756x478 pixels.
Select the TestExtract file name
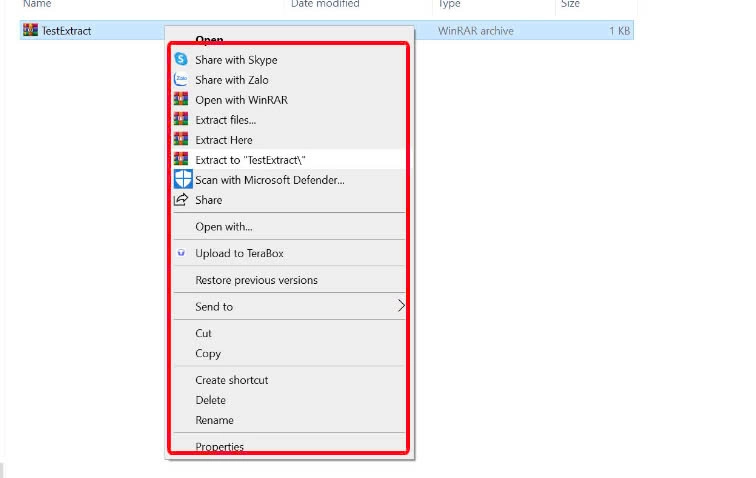pyautogui.click(x=66, y=31)
